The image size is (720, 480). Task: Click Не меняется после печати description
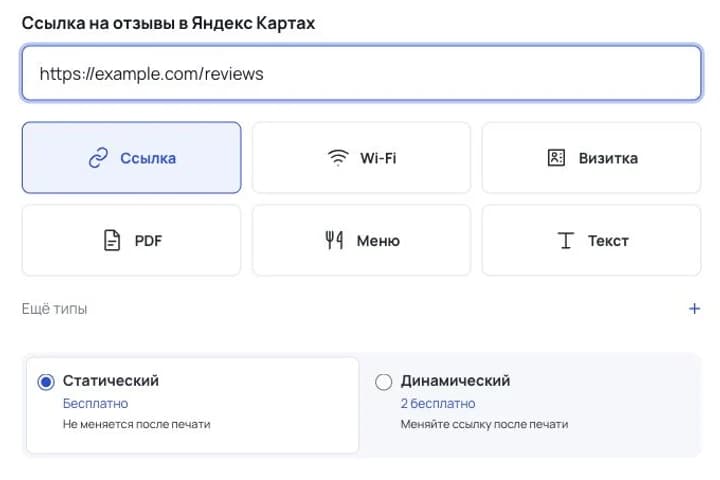[136, 424]
